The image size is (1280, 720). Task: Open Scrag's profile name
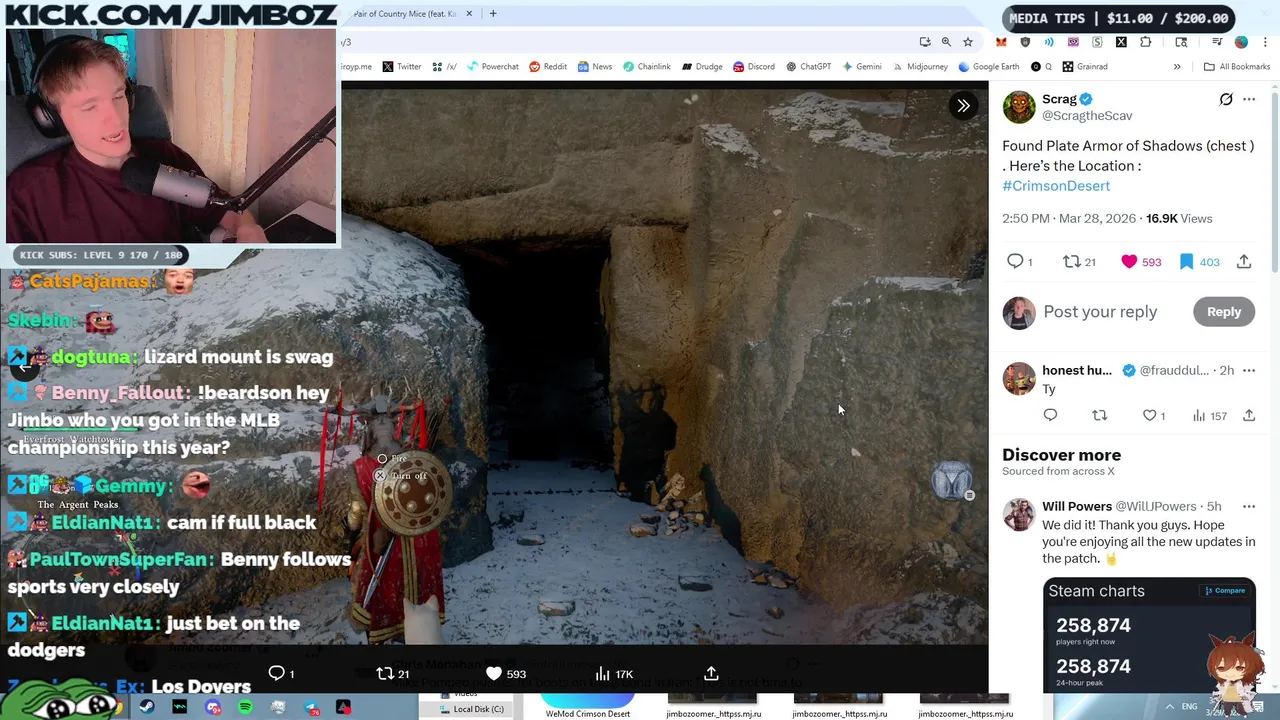(1059, 99)
